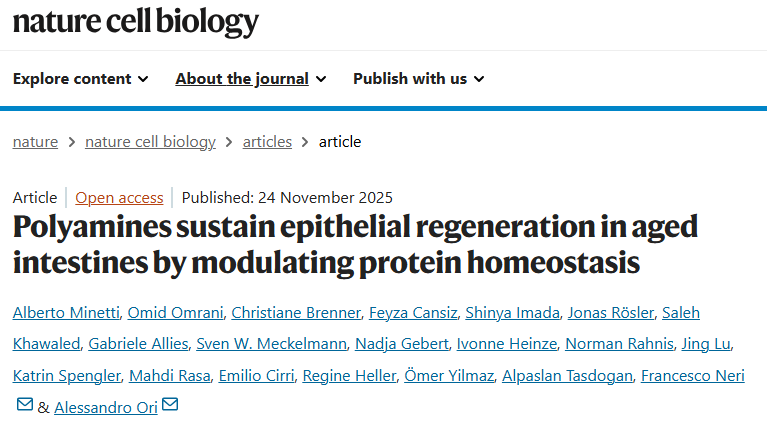Image resolution: width=767 pixels, height=426 pixels.
Task: Expand the Explore content dropdown
Action: point(80,79)
